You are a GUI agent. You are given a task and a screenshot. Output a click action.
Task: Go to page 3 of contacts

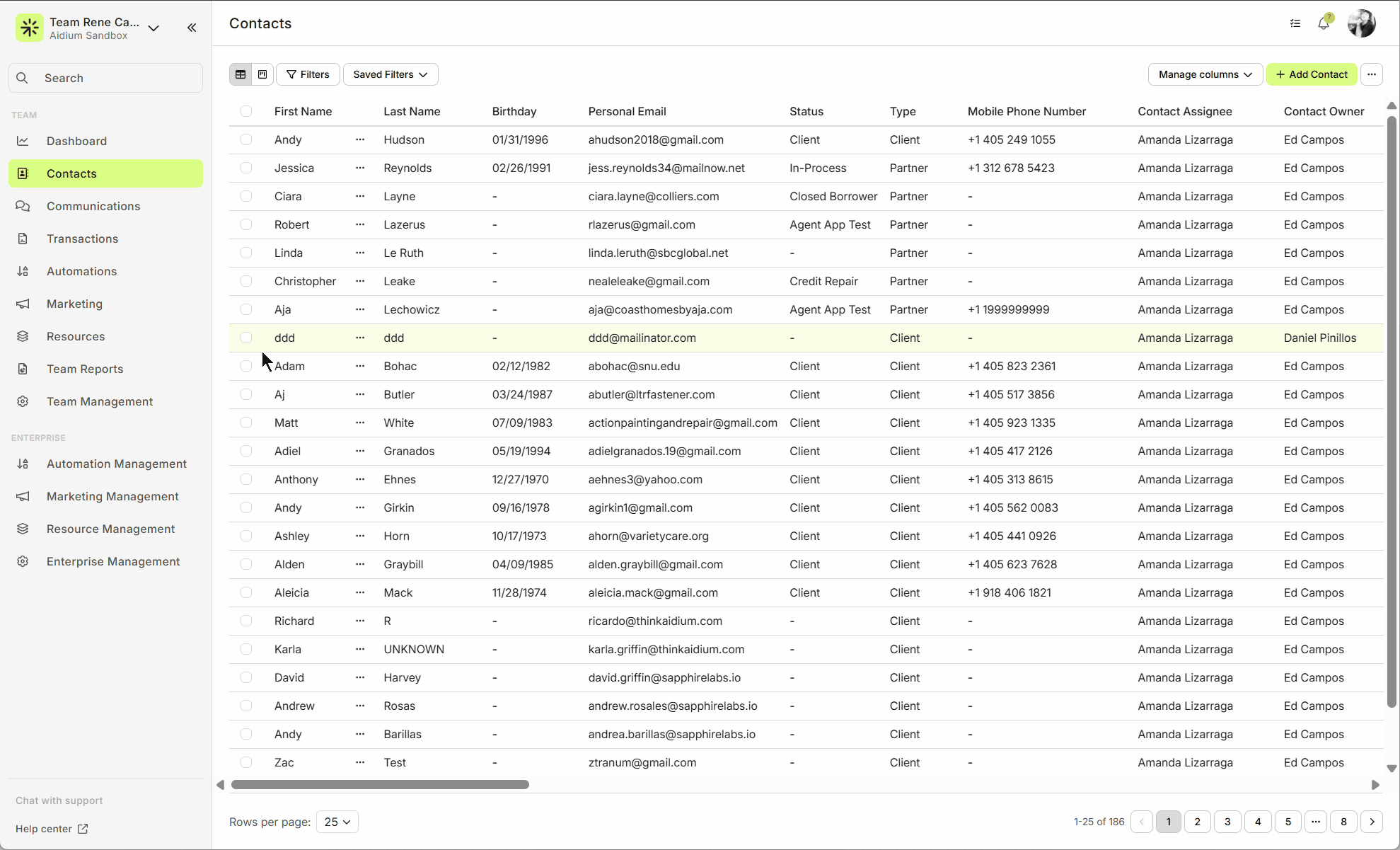coord(1227,822)
